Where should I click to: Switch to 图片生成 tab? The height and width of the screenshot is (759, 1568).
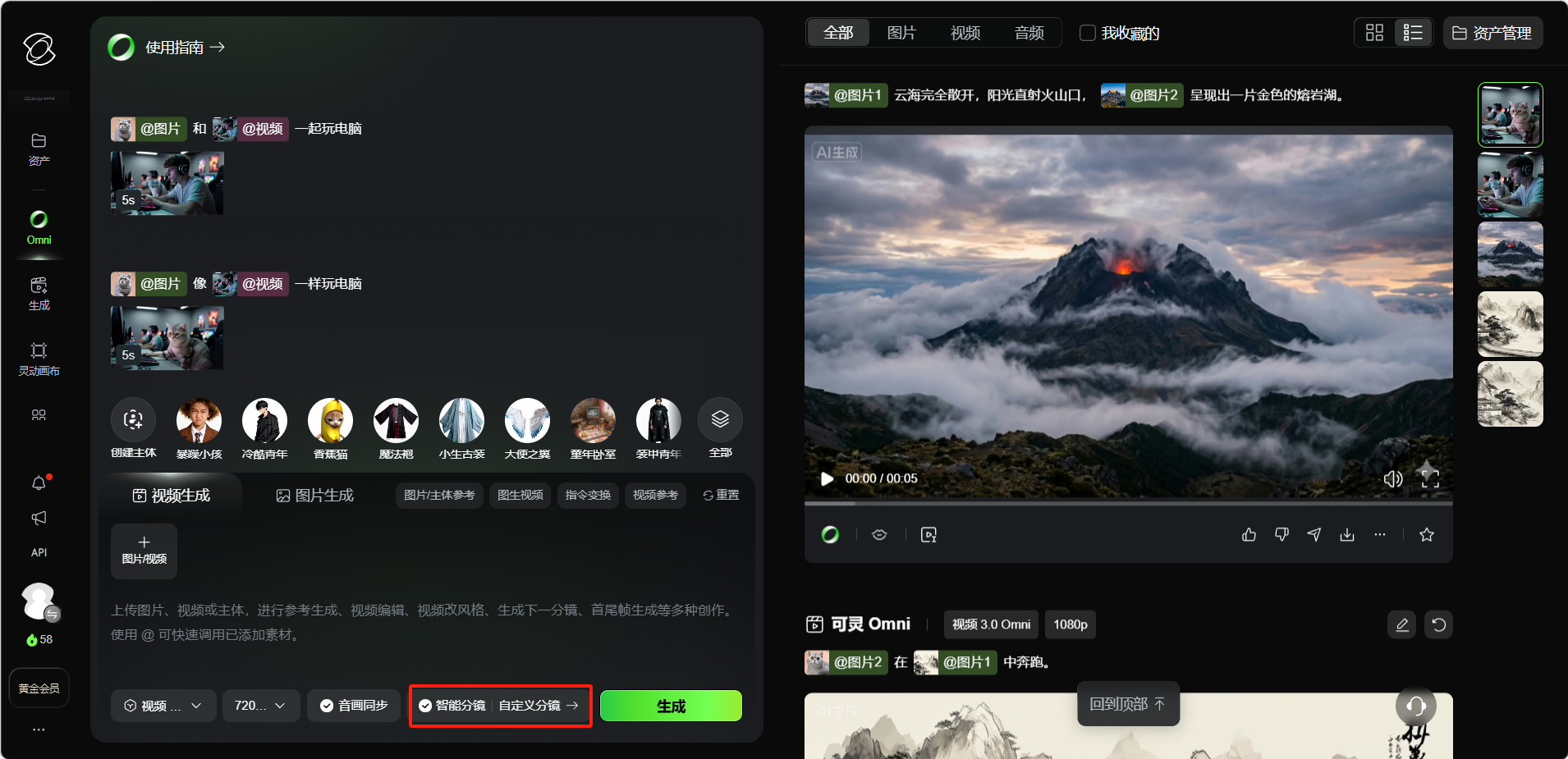click(315, 496)
